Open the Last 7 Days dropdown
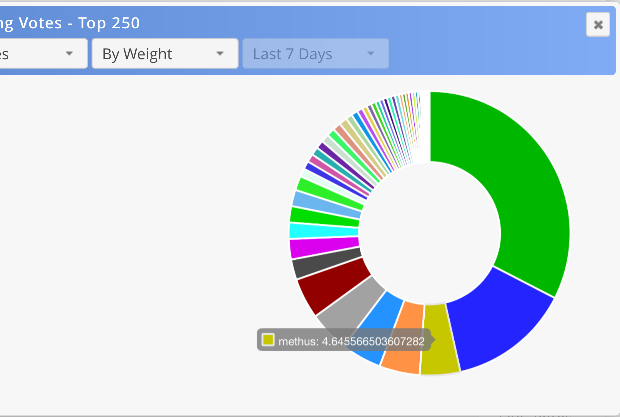The width and height of the screenshot is (620, 417). pos(316,54)
